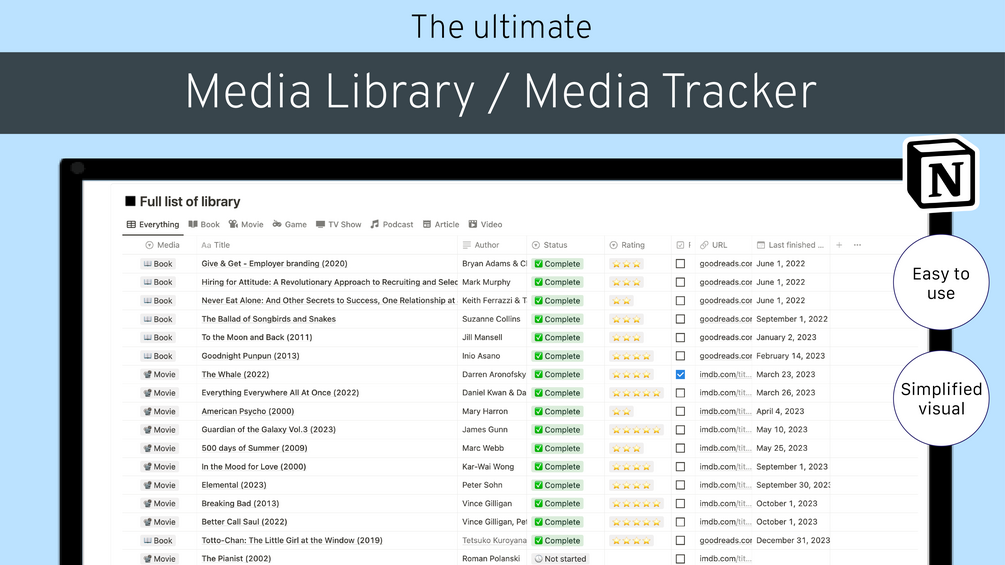The height and width of the screenshot is (565, 1005).
Task: Click the title "Guardian of the Galaxy Vol.3 (2023)"
Action: pos(269,429)
